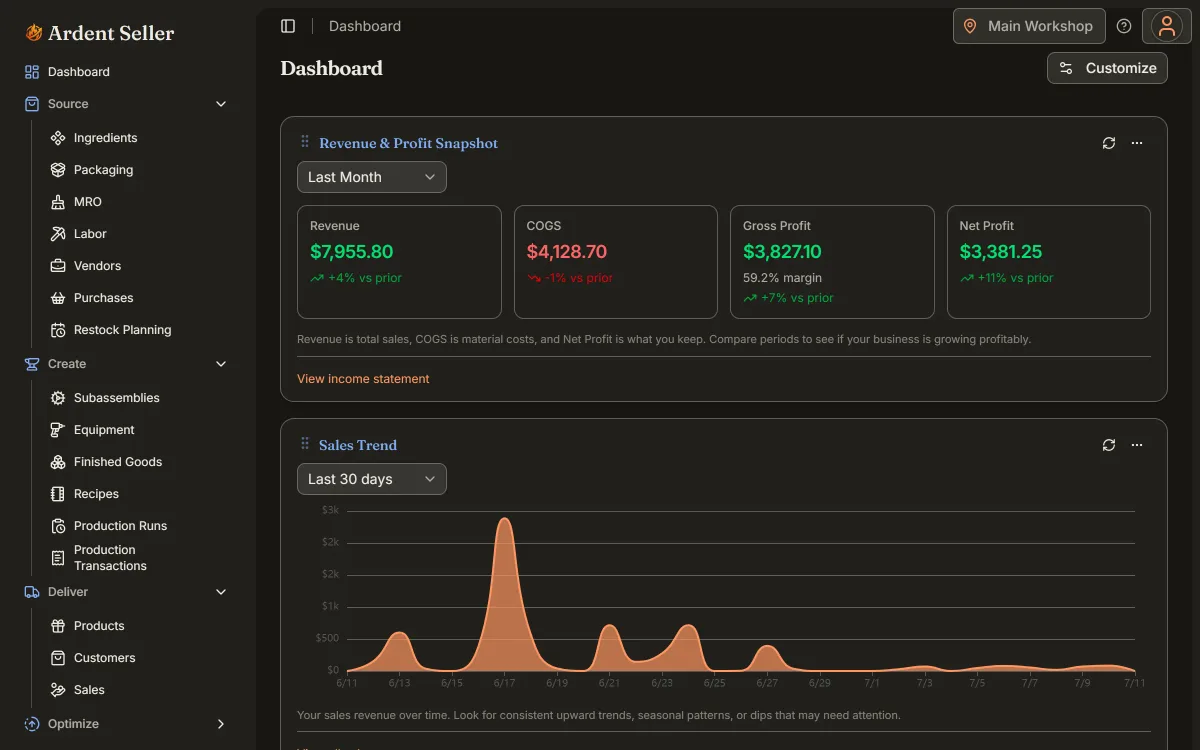Click the Production Runs icon
Viewport: 1200px width, 750px height.
[x=58, y=526]
